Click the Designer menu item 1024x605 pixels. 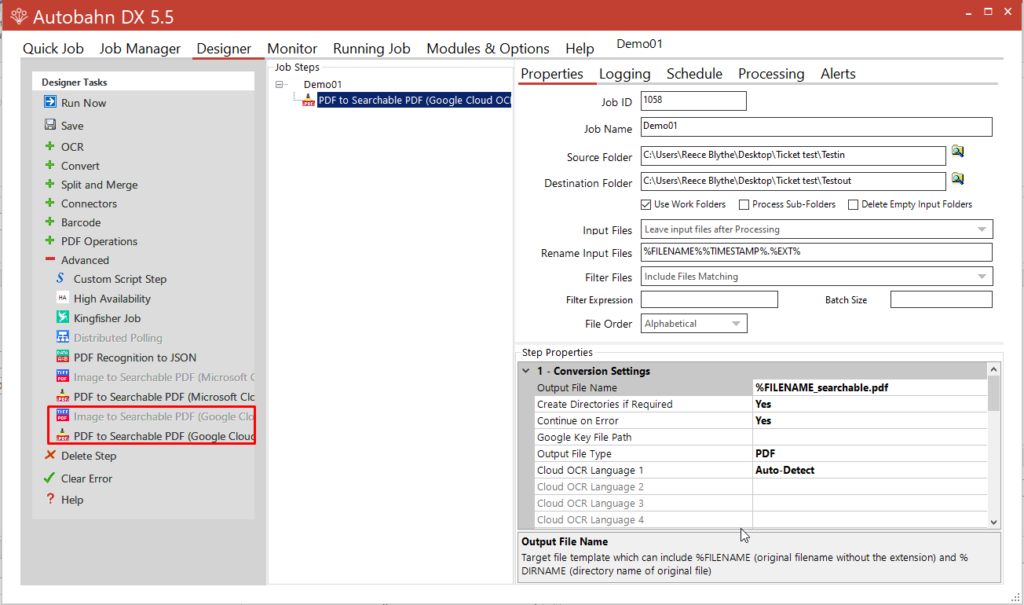click(224, 48)
